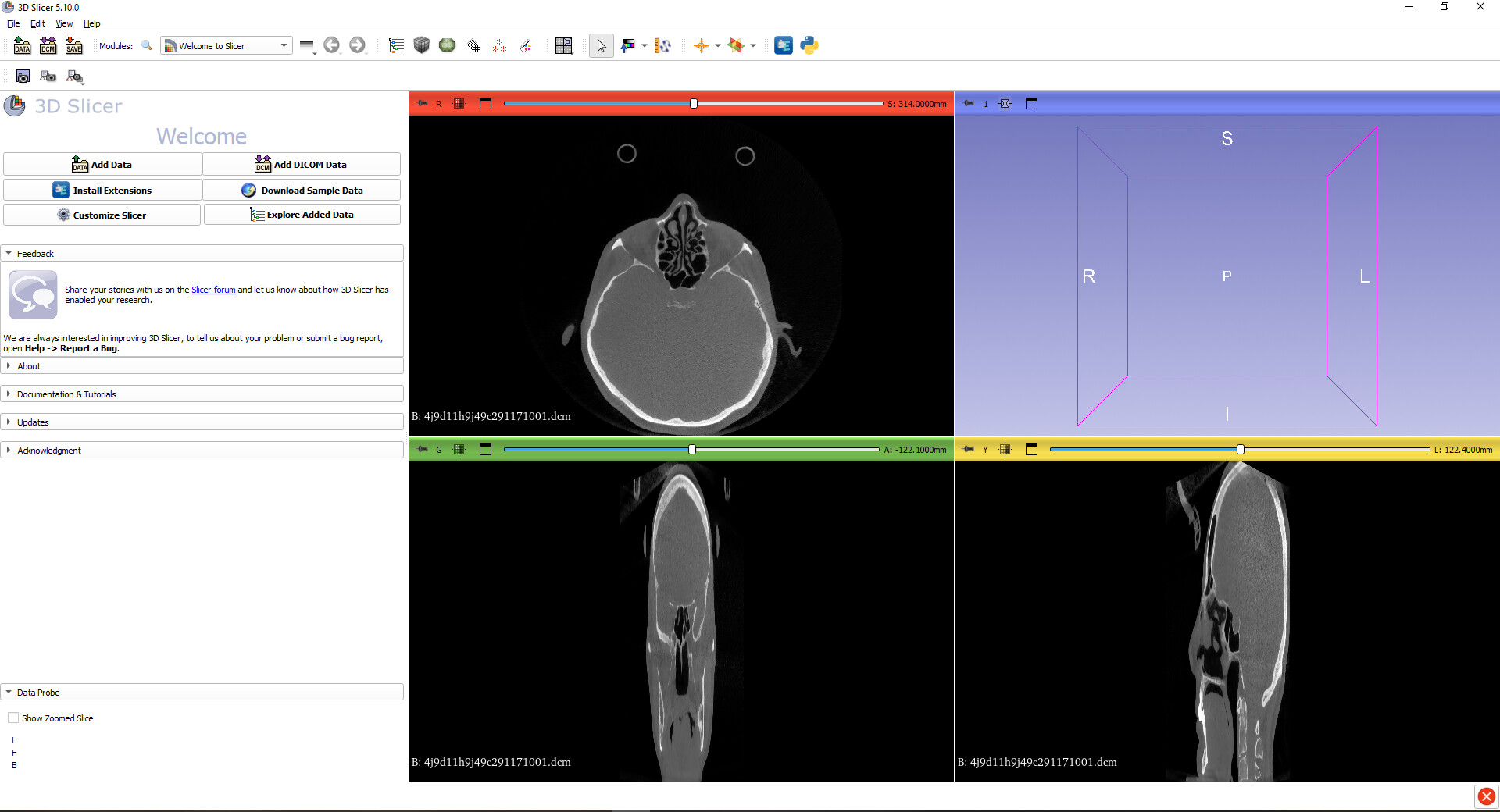Click the Save scene toolbar icon
Screen dimensions: 1500x812
pyautogui.click(x=73, y=45)
